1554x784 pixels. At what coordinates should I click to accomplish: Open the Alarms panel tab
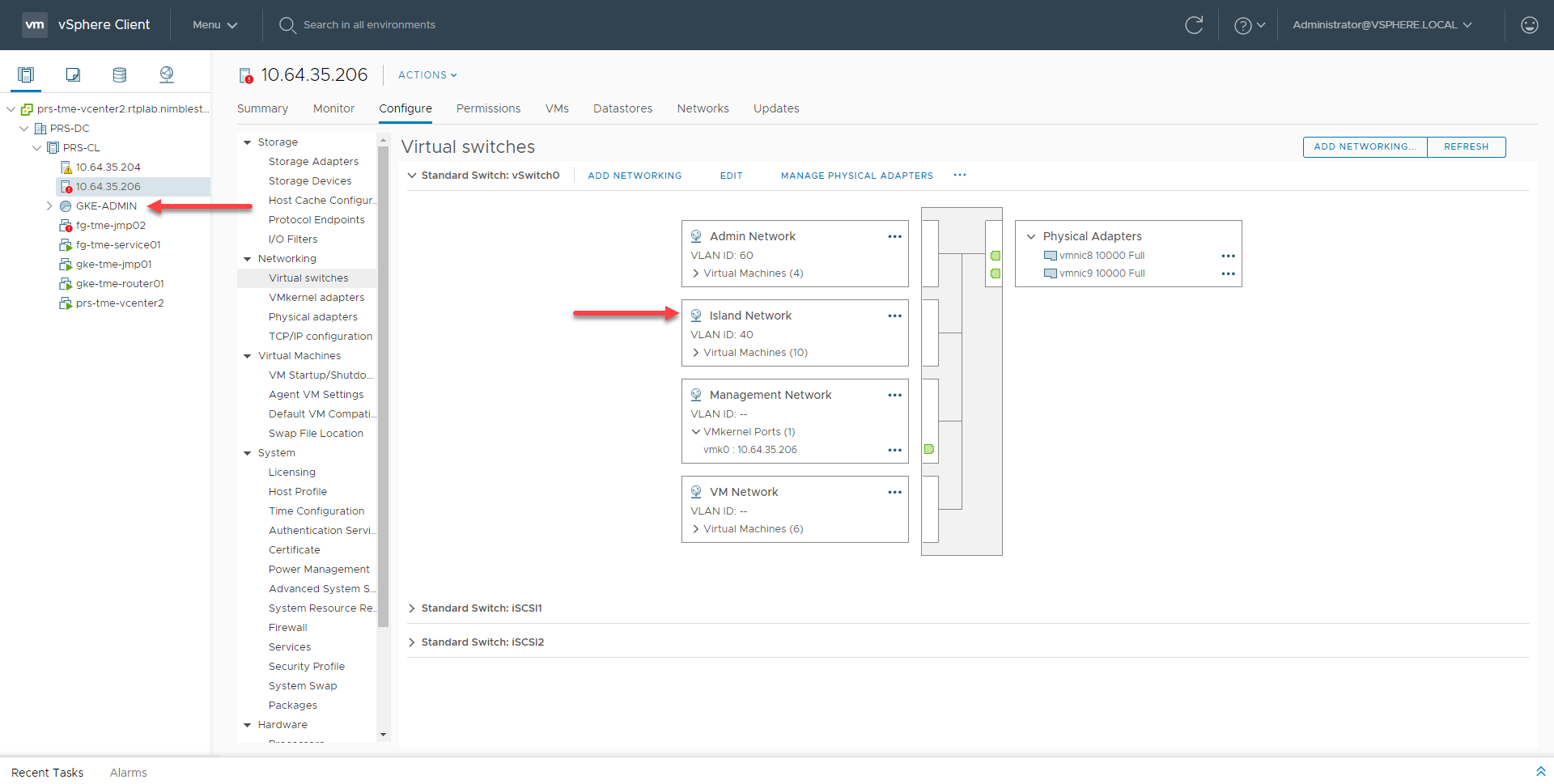(x=128, y=772)
